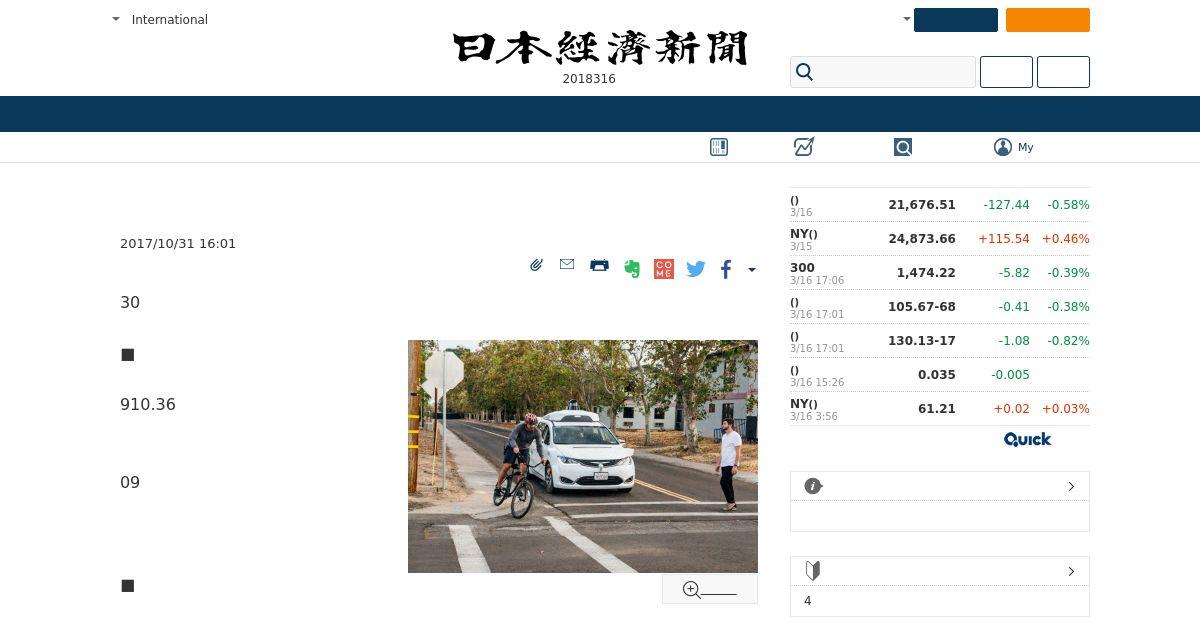Enlarge photo with zoom magnifier button
Viewport: 1200px width, 630px height.
710,589
